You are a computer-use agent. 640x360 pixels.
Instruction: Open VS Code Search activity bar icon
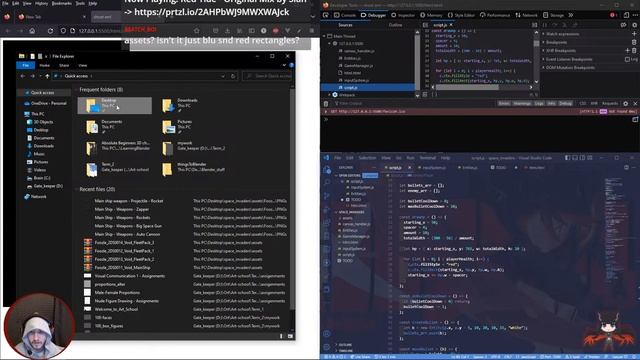coord(327,182)
